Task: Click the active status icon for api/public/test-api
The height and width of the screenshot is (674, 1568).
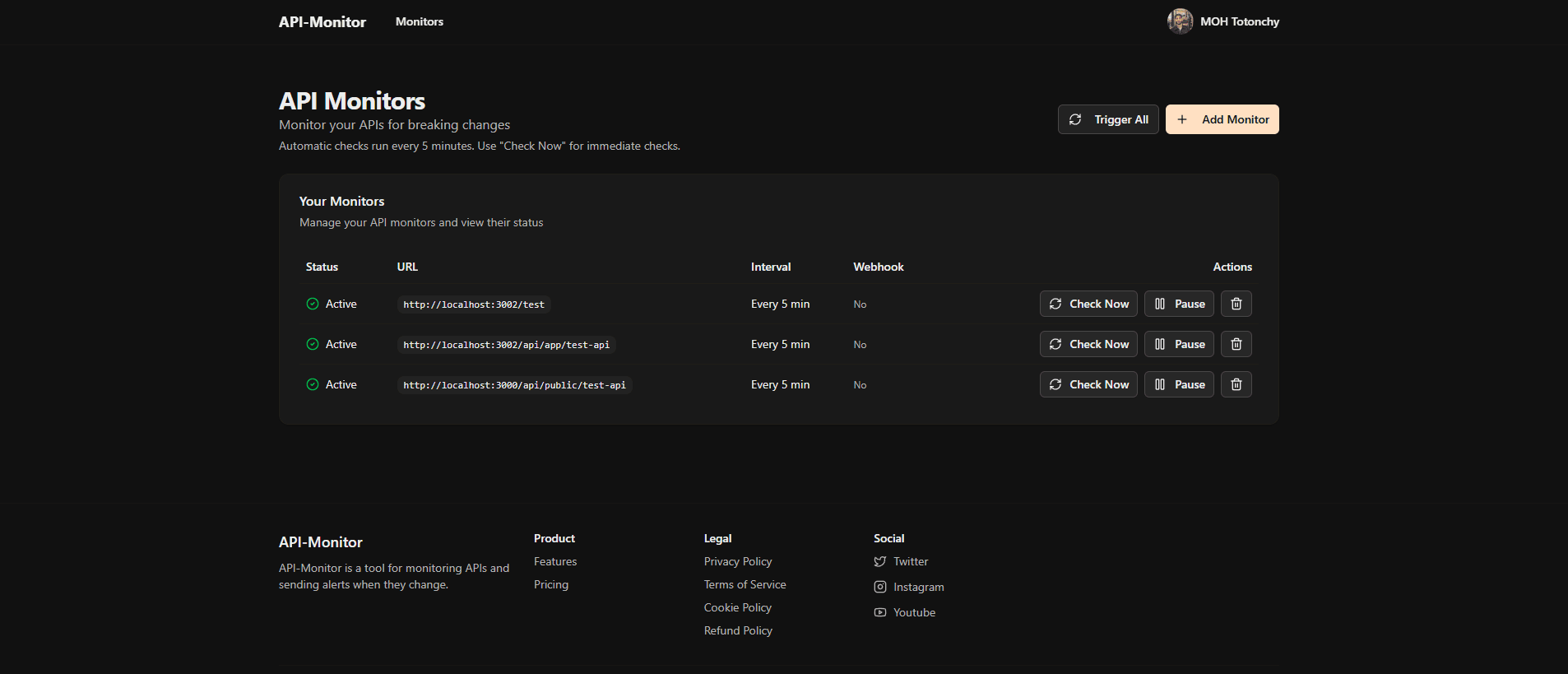Action: pyautogui.click(x=313, y=384)
